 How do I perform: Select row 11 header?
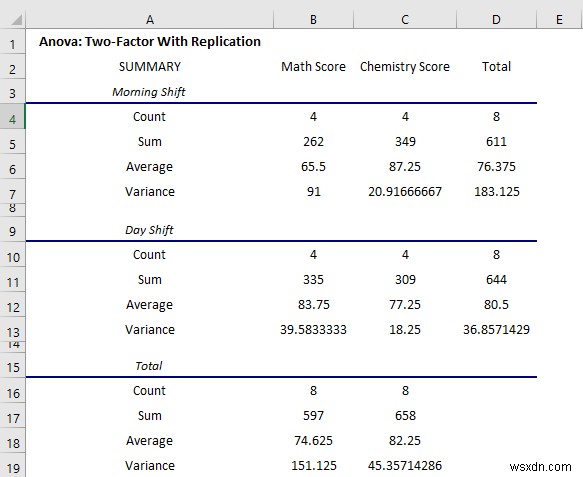click(13, 280)
